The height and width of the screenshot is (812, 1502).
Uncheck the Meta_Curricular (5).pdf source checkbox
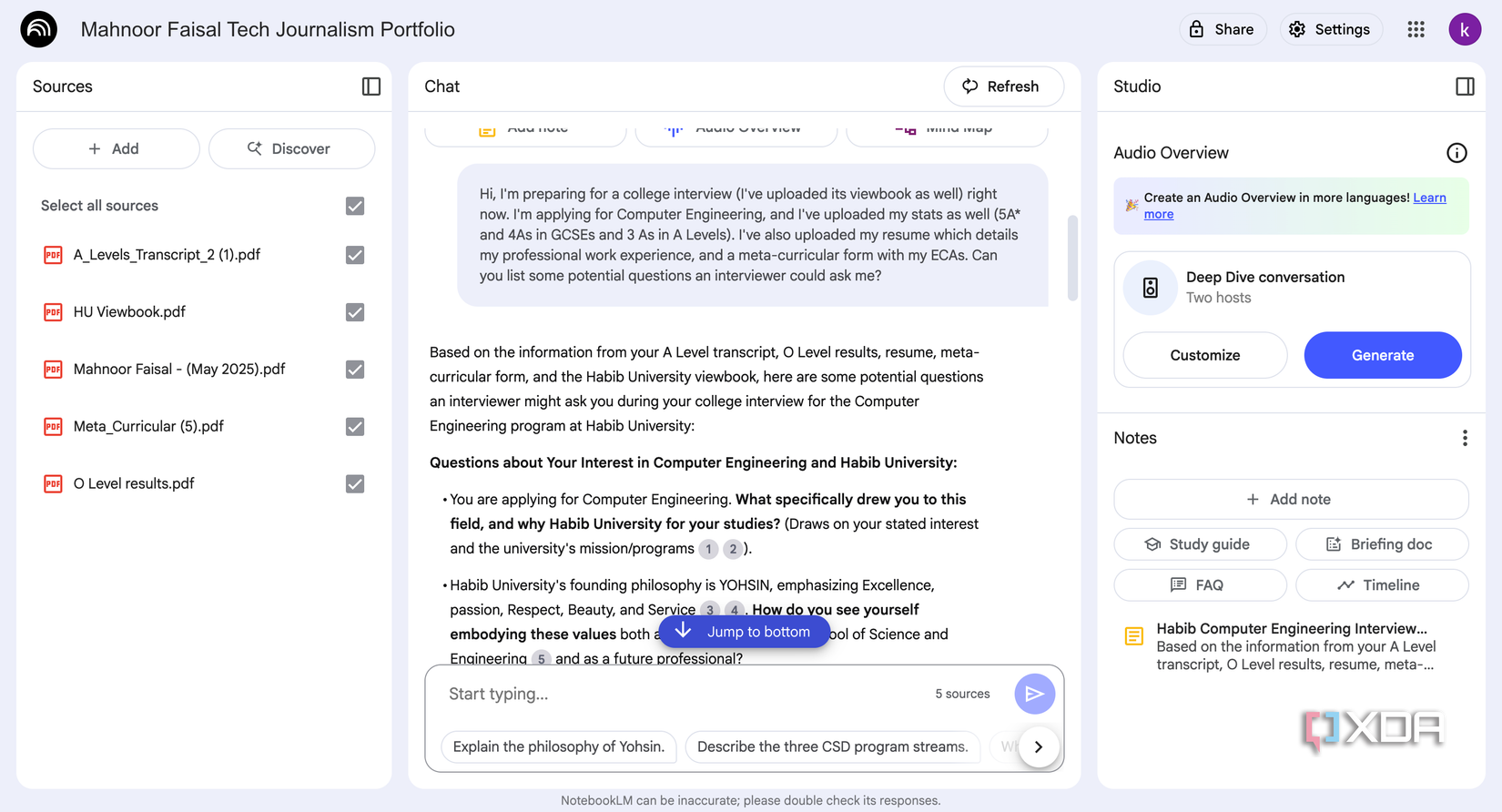coord(355,426)
